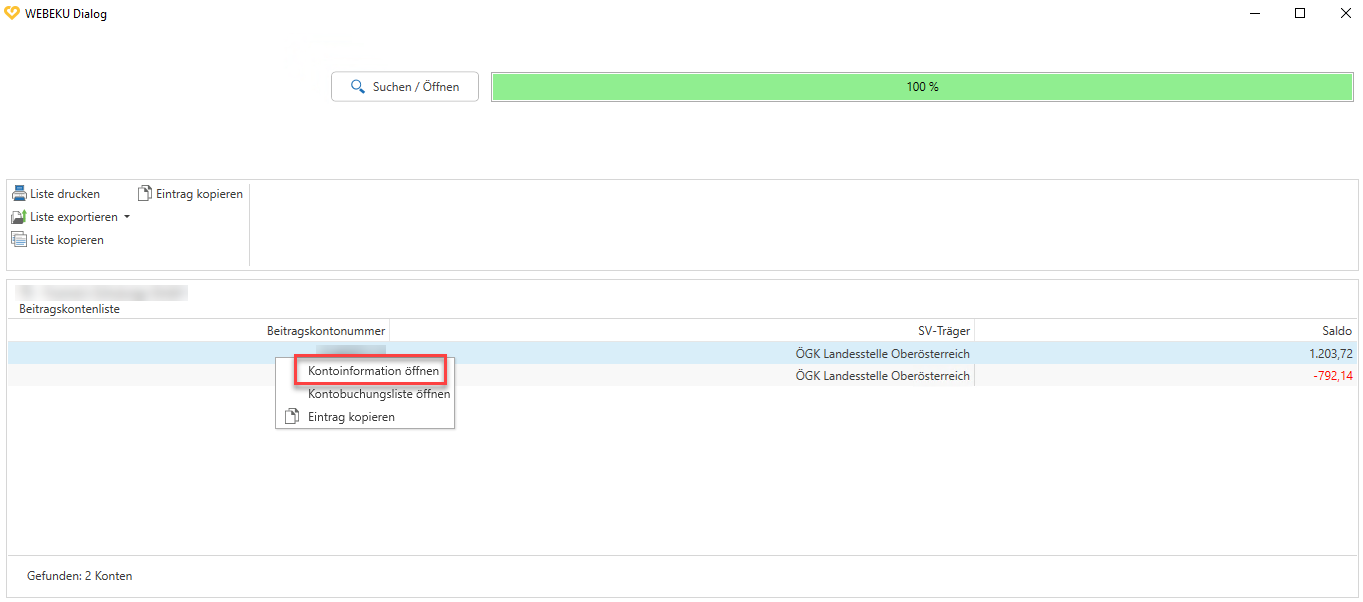Expand the Liste exportieren dropdown arrow

point(127,217)
